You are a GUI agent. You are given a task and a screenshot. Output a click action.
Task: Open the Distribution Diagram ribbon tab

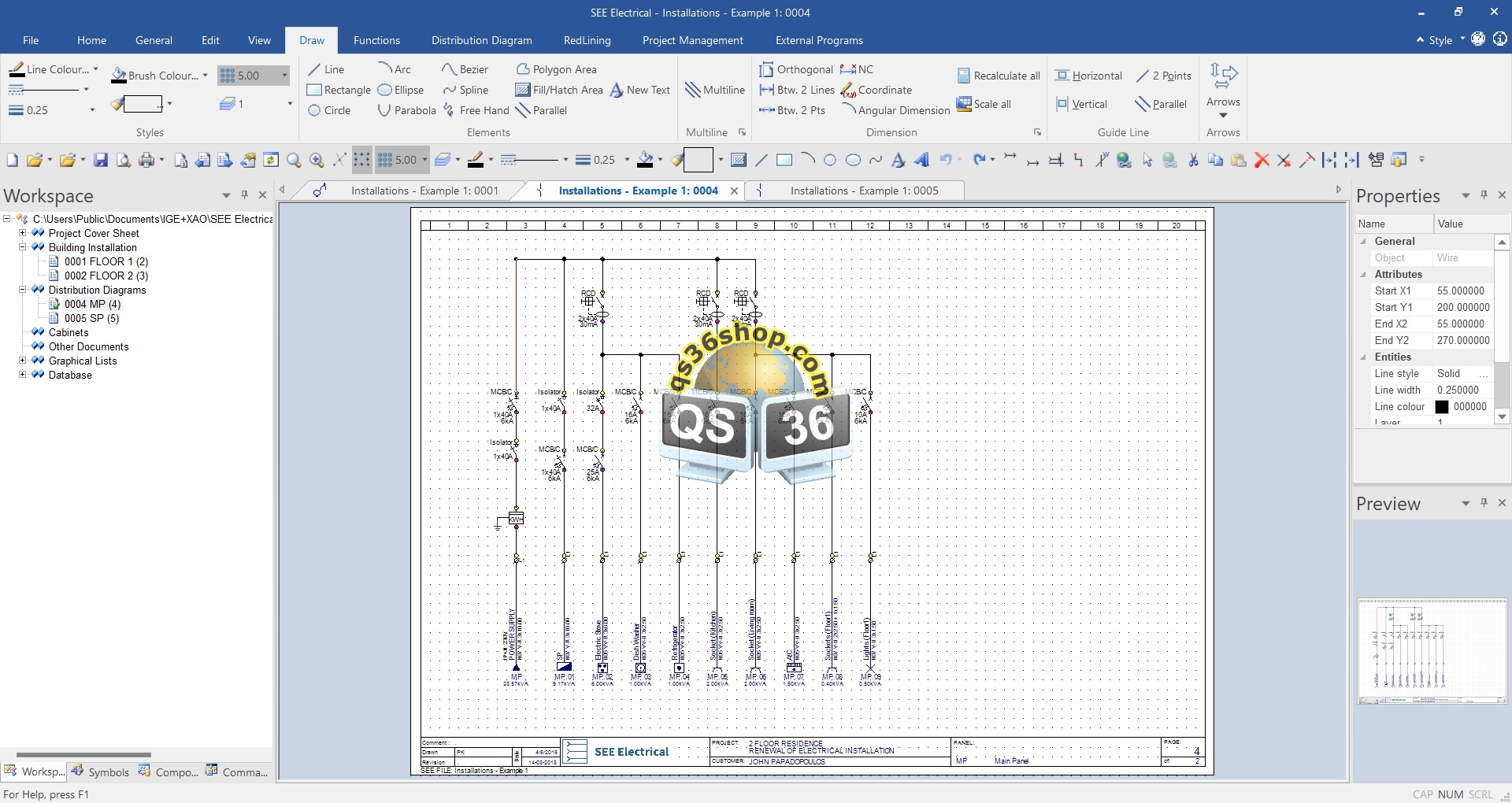(x=481, y=40)
